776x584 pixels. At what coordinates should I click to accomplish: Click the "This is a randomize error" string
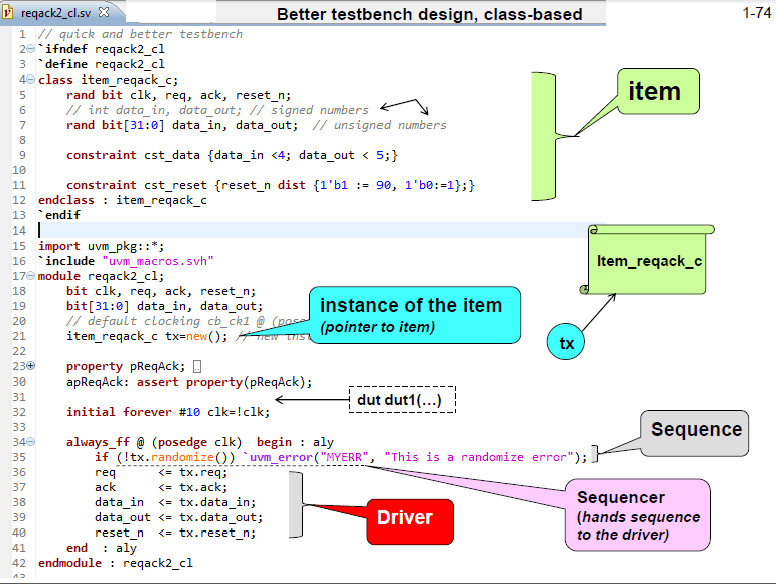[479, 457]
